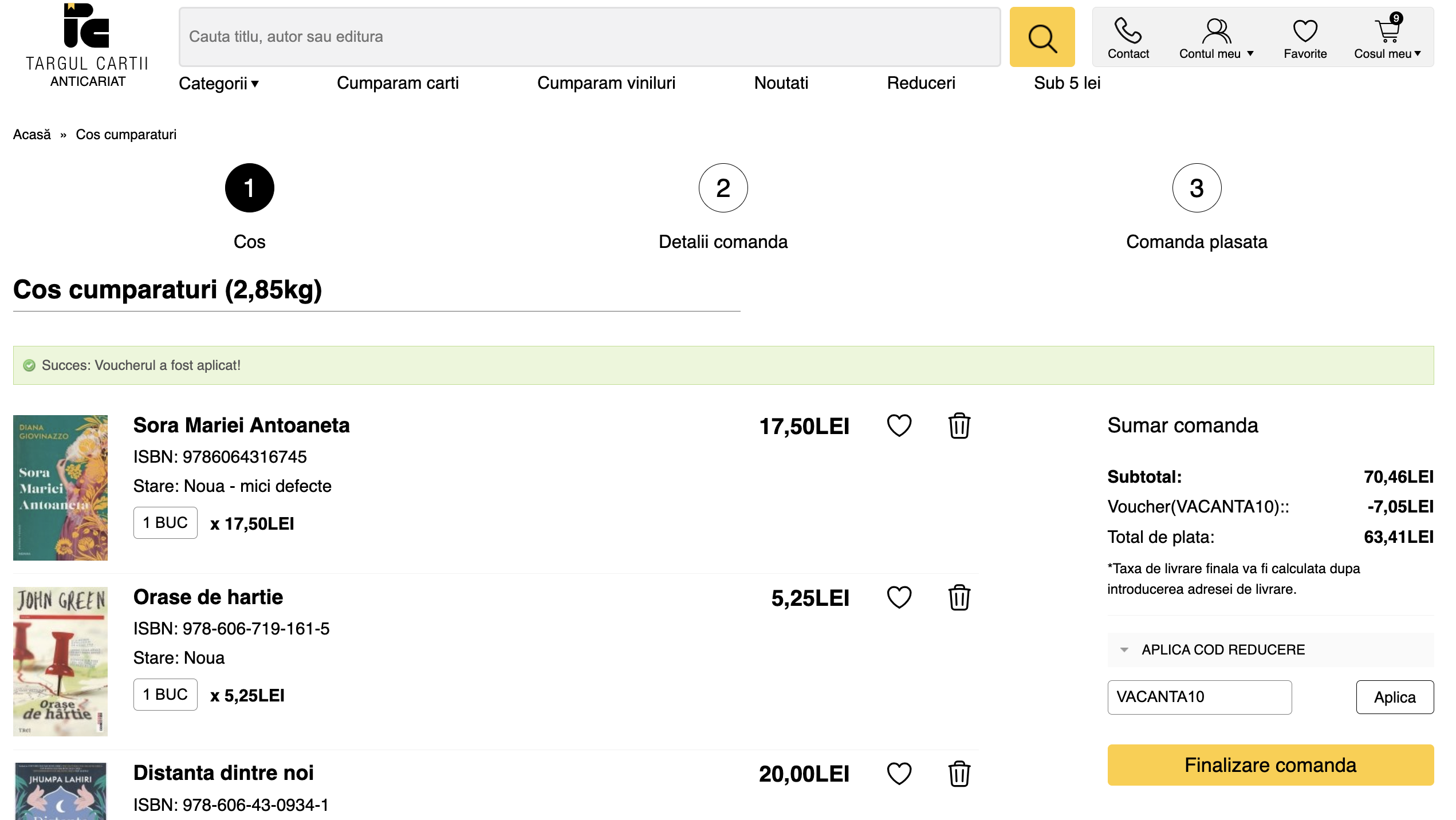Focus the voucher code input field
1456x820 pixels.
[1199, 697]
